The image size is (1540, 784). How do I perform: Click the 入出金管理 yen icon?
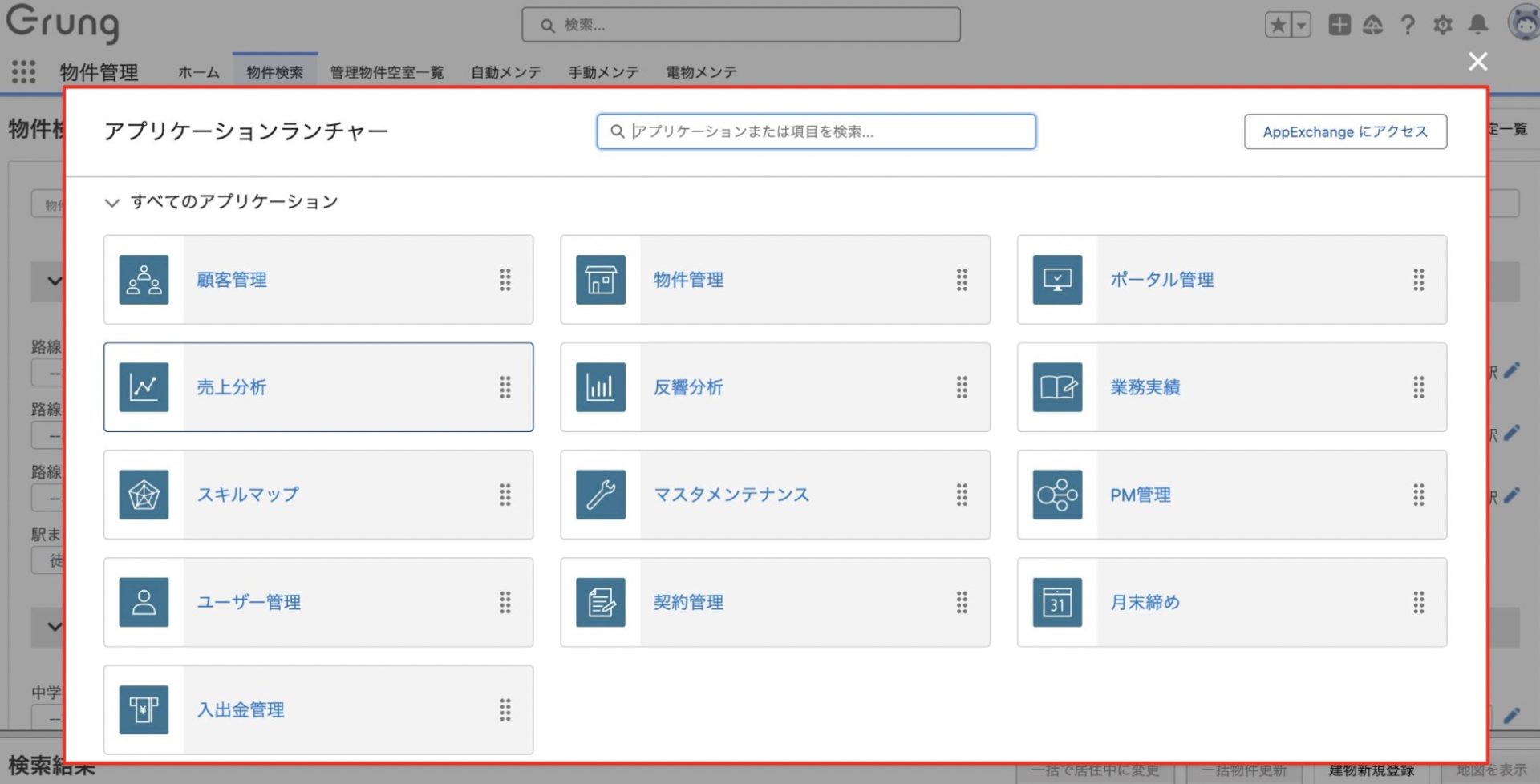144,709
